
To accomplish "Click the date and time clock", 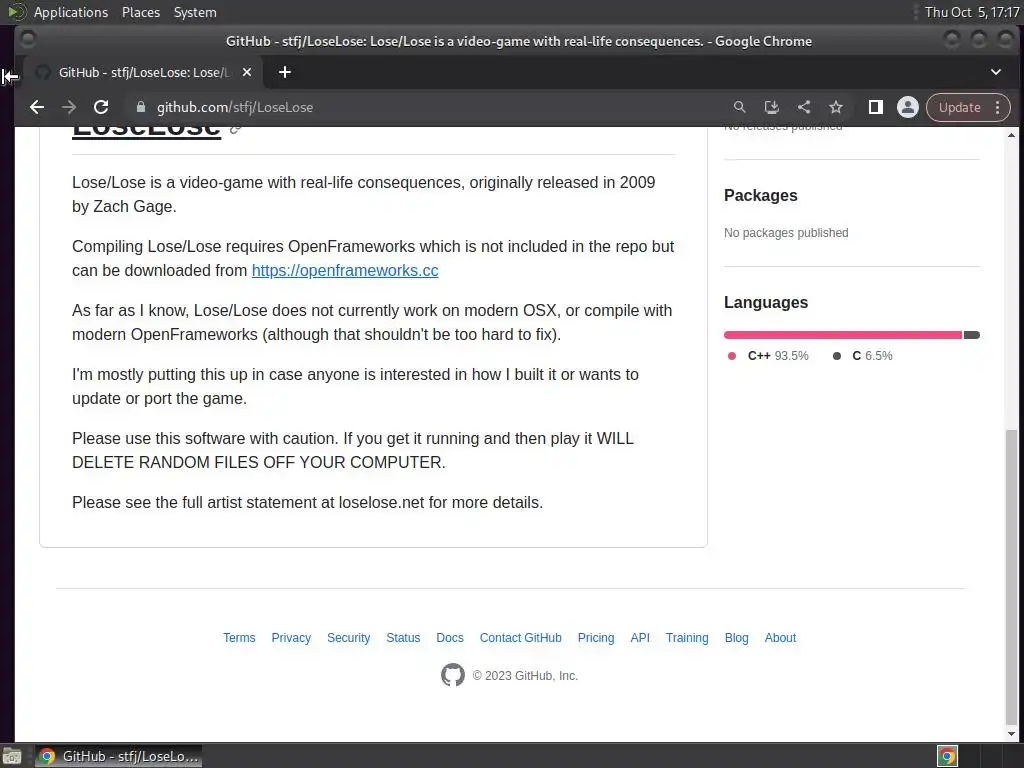I will (972, 12).
